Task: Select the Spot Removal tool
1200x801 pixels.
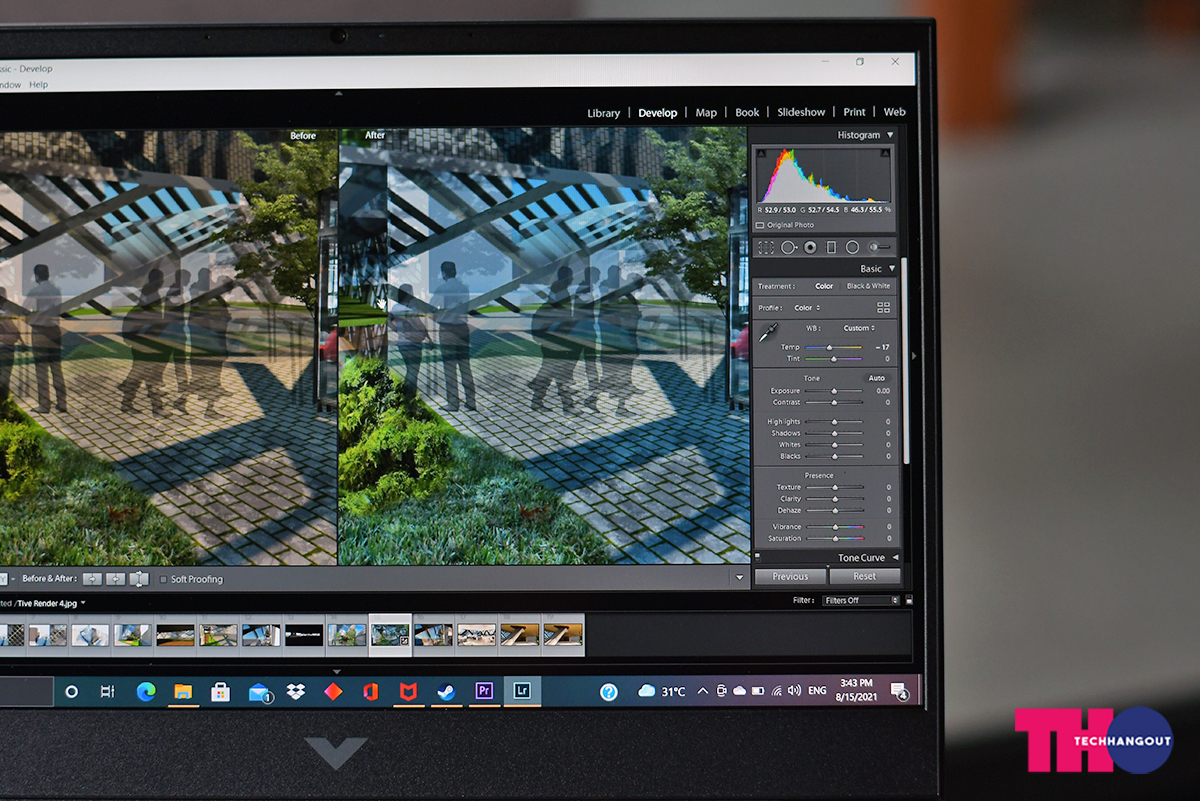Action: tap(788, 247)
